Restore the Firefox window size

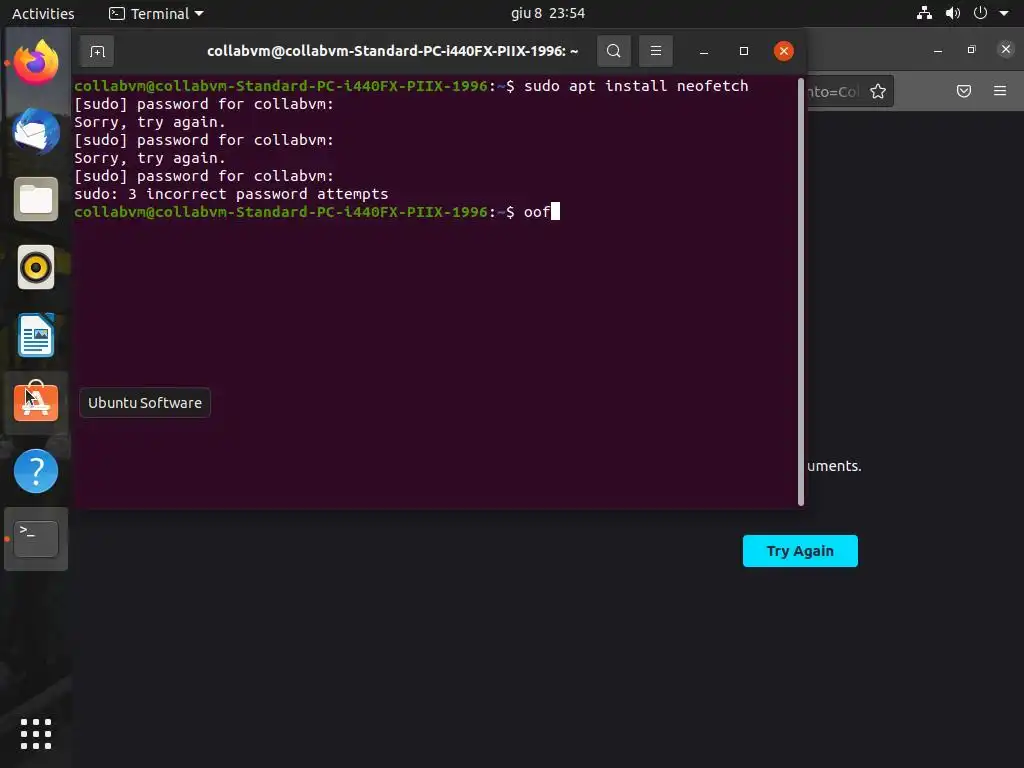(x=972, y=50)
